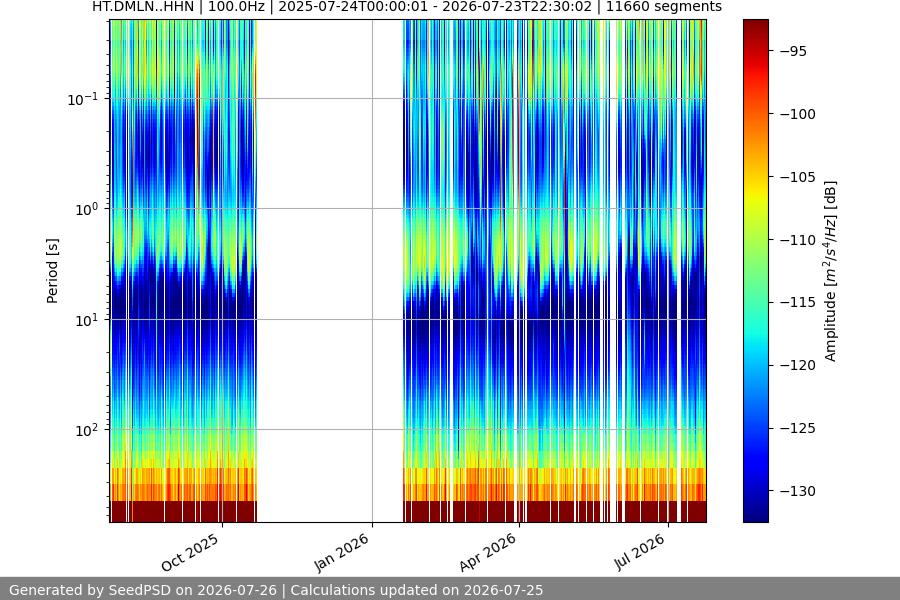Click the dark red top of colorbar
This screenshot has height=600, width=900.
(x=755, y=29)
